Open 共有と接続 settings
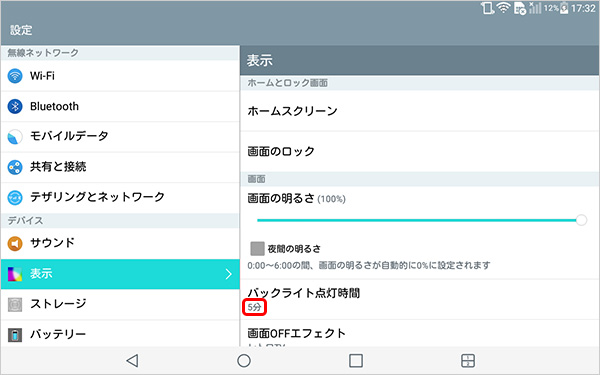The width and height of the screenshot is (600, 375). pos(120,167)
